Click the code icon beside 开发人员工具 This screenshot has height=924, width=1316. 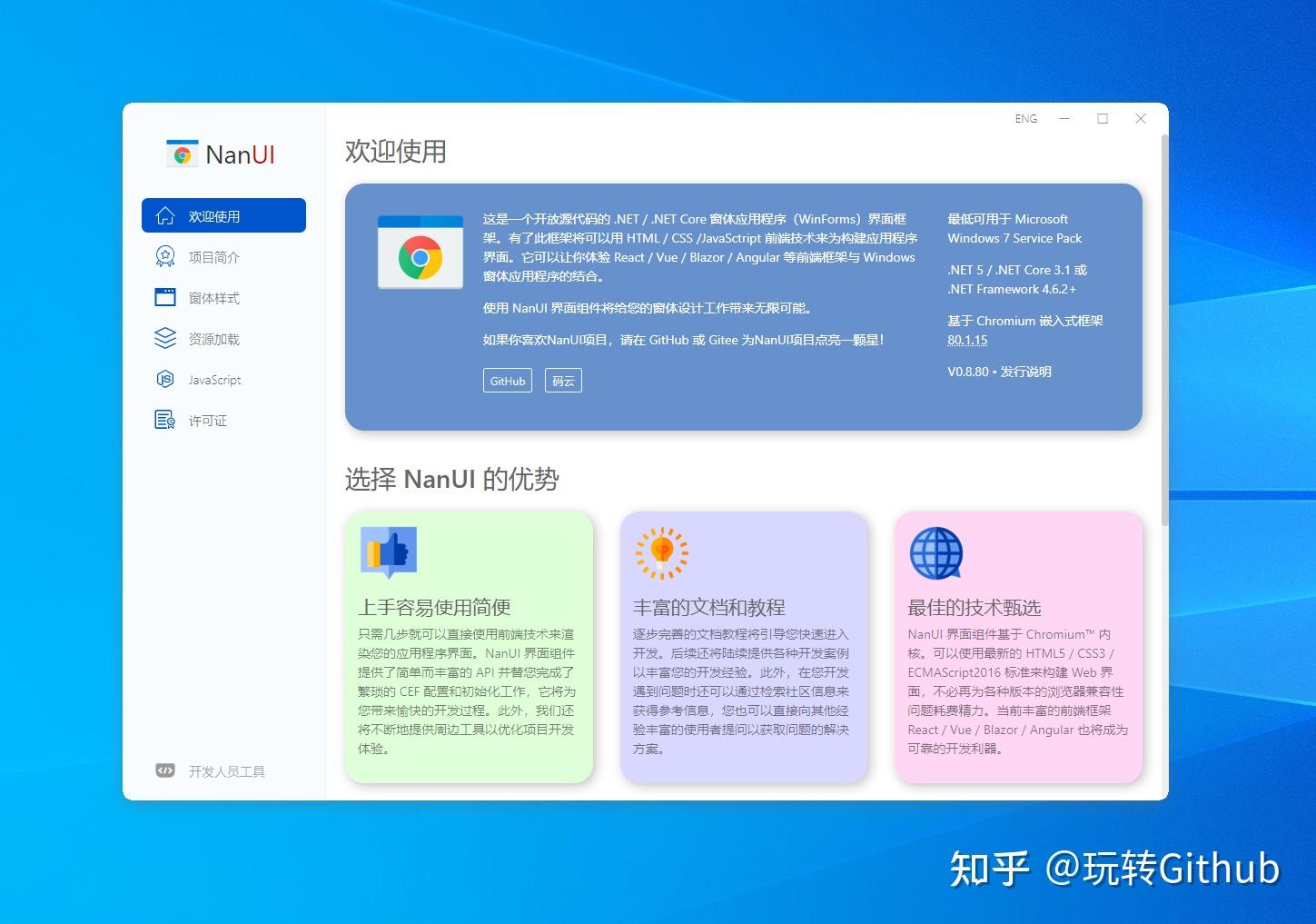point(164,770)
